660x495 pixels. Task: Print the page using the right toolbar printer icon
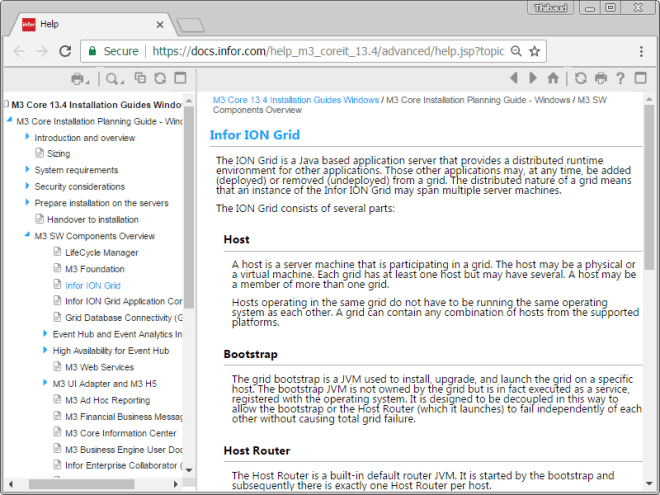tap(601, 78)
